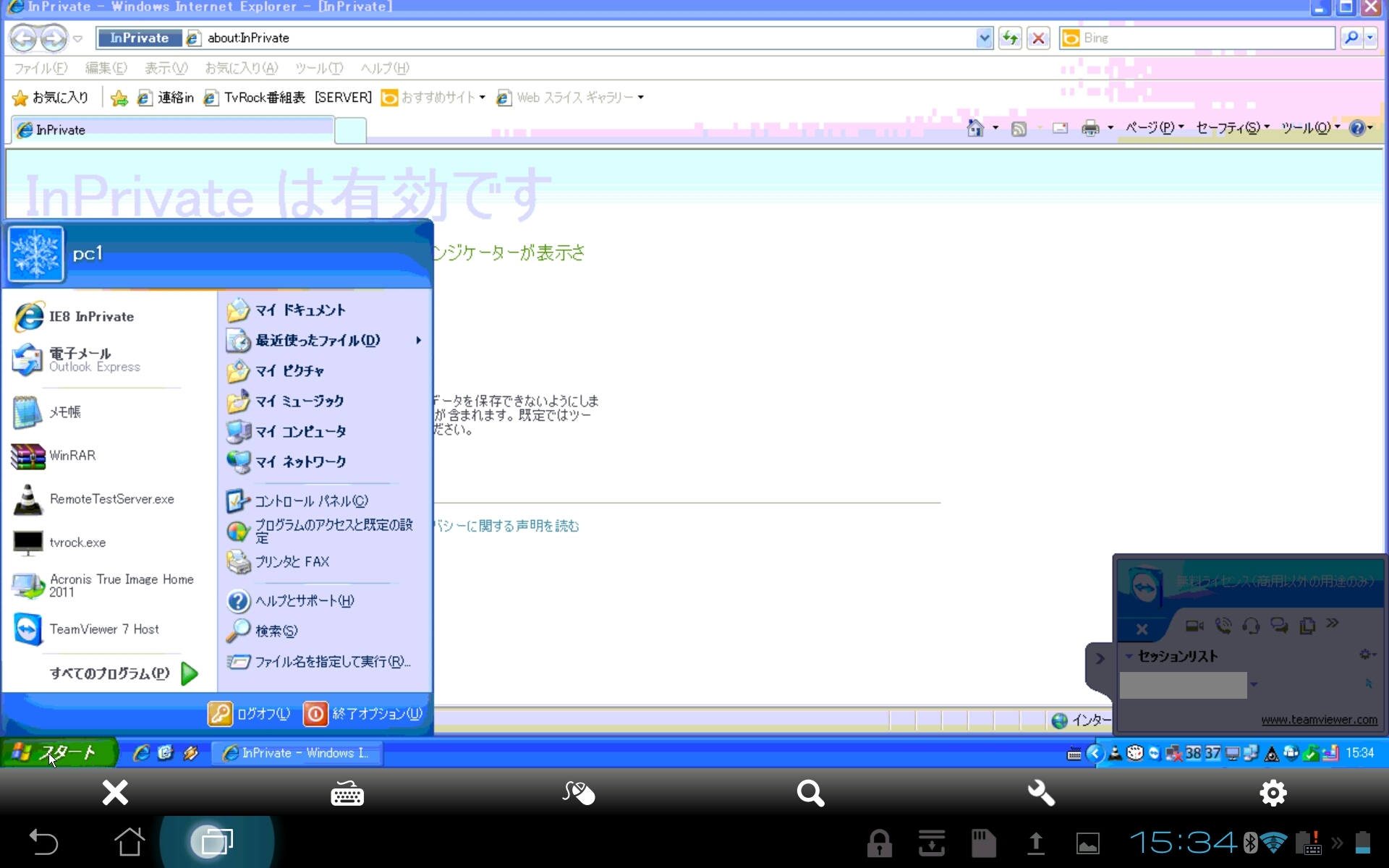Click the ログオフ button
The width and height of the screenshot is (1389, 868).
(250, 714)
